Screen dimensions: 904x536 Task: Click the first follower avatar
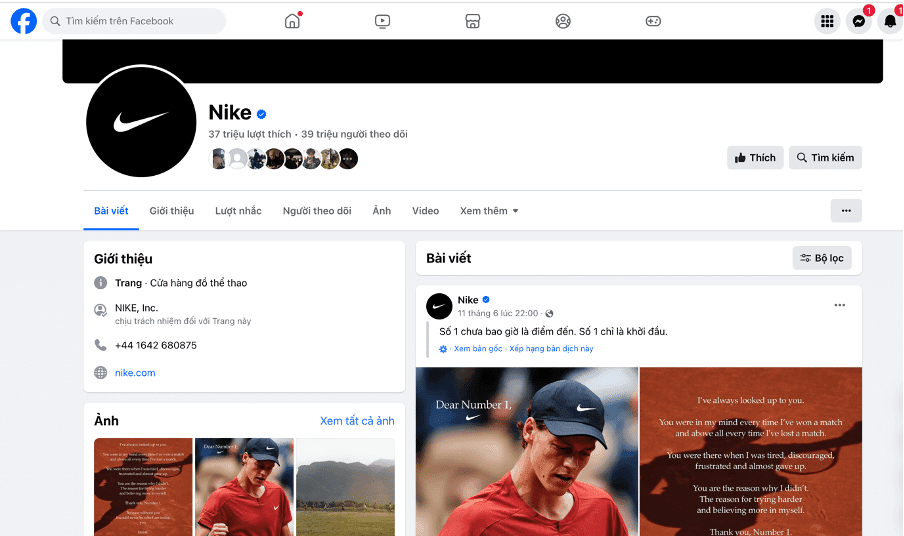pos(218,158)
